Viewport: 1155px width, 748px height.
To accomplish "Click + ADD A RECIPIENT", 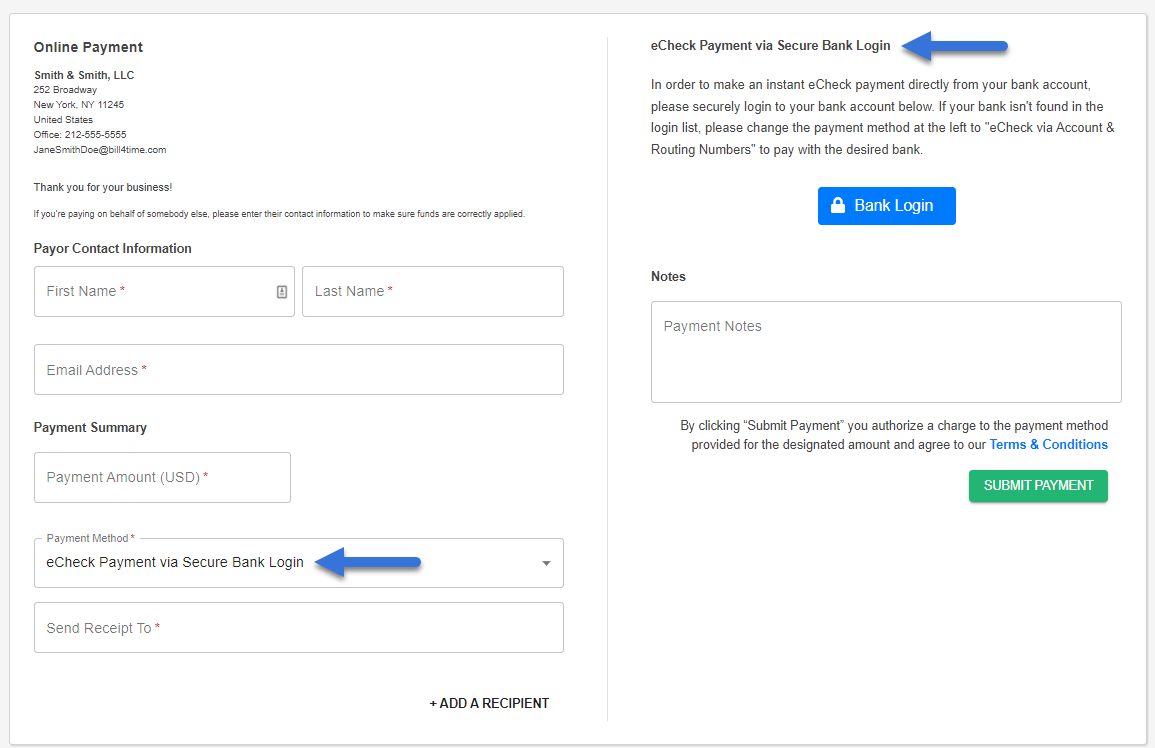I will click(x=489, y=703).
